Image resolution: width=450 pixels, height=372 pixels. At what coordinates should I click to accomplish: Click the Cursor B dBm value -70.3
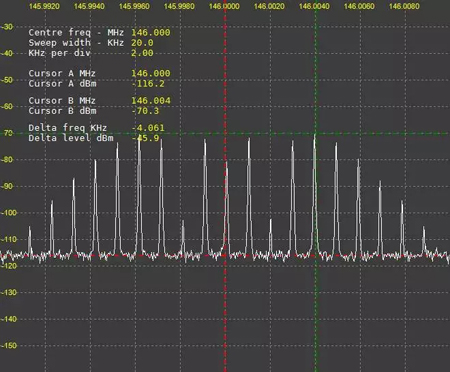coord(145,111)
